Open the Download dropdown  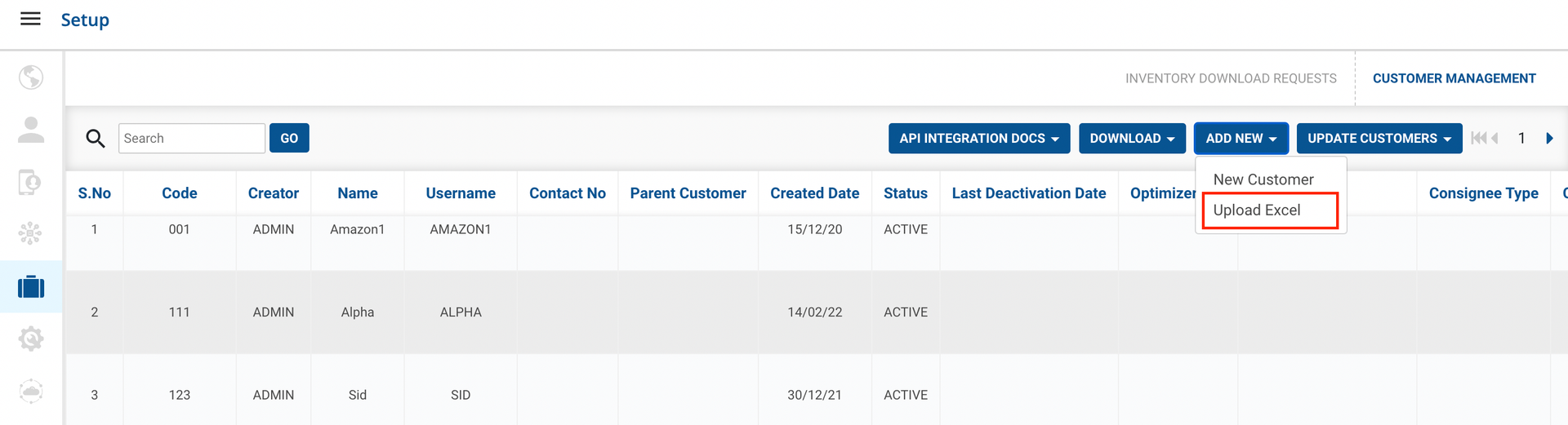(x=1132, y=139)
